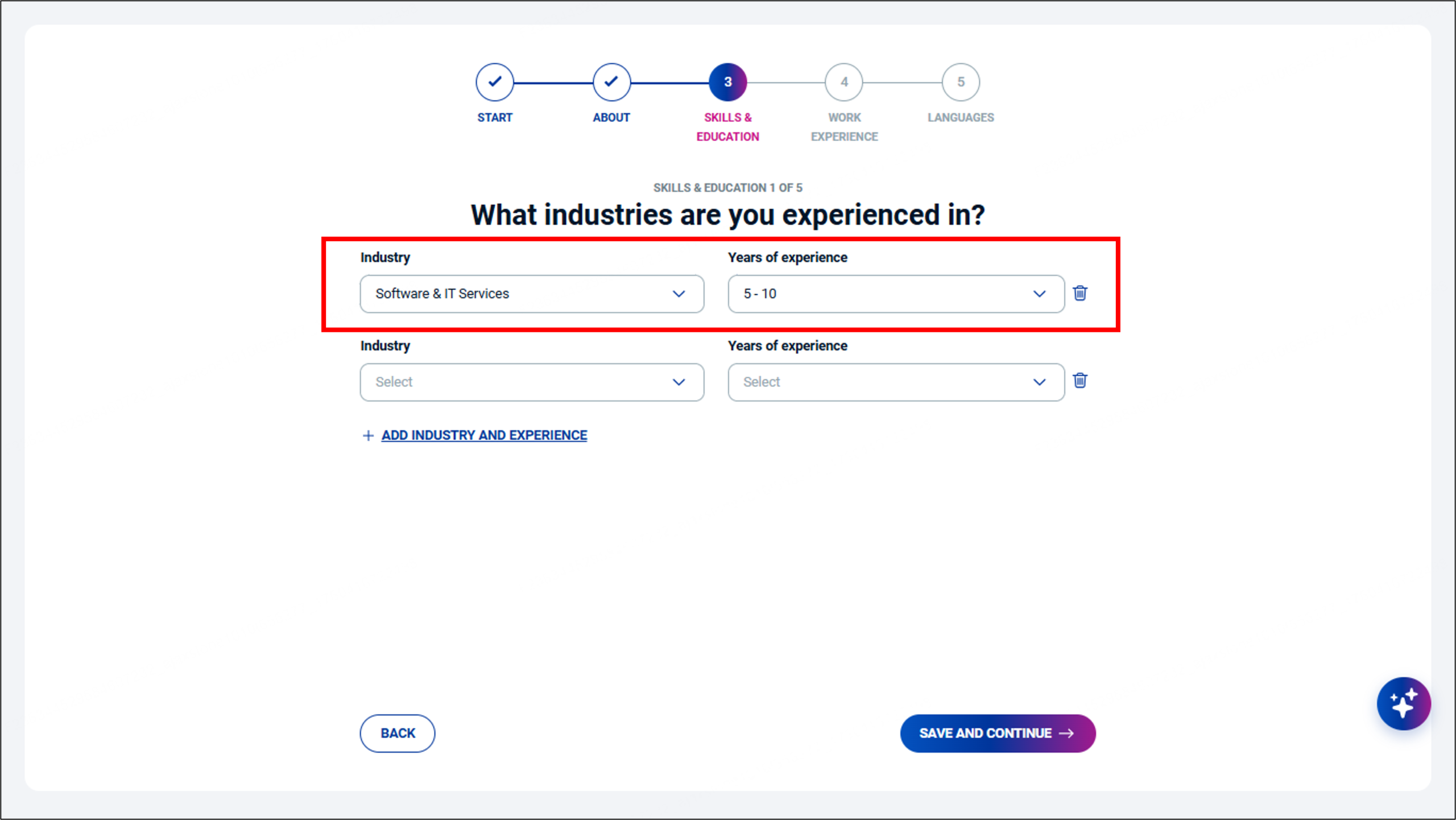Click Save and Continue
This screenshot has width=1456, height=820.
[x=985, y=733]
